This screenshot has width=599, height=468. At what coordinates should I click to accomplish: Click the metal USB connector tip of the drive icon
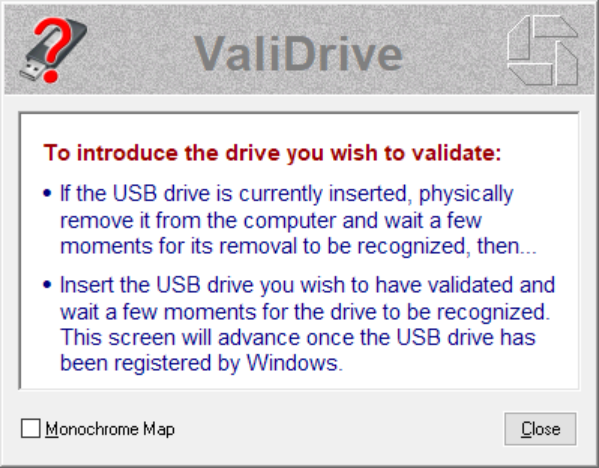pyautogui.click(x=31, y=71)
